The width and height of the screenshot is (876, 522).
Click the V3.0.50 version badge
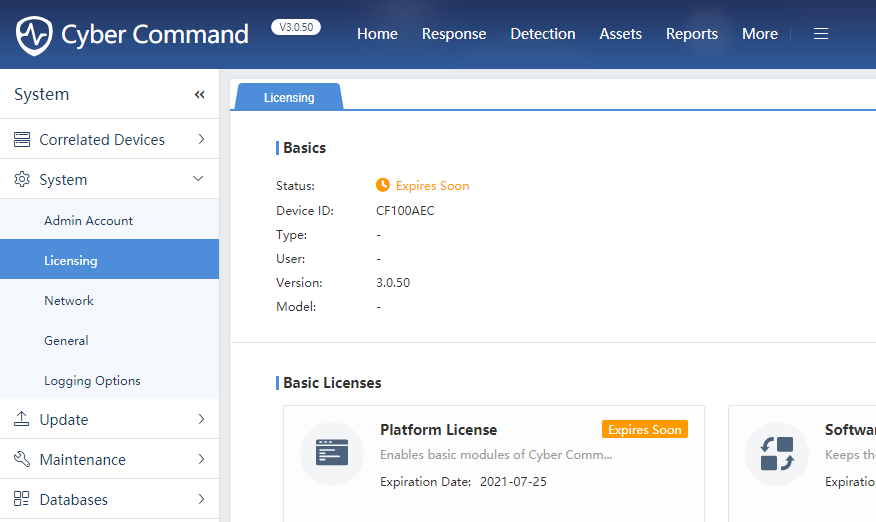pos(296,27)
